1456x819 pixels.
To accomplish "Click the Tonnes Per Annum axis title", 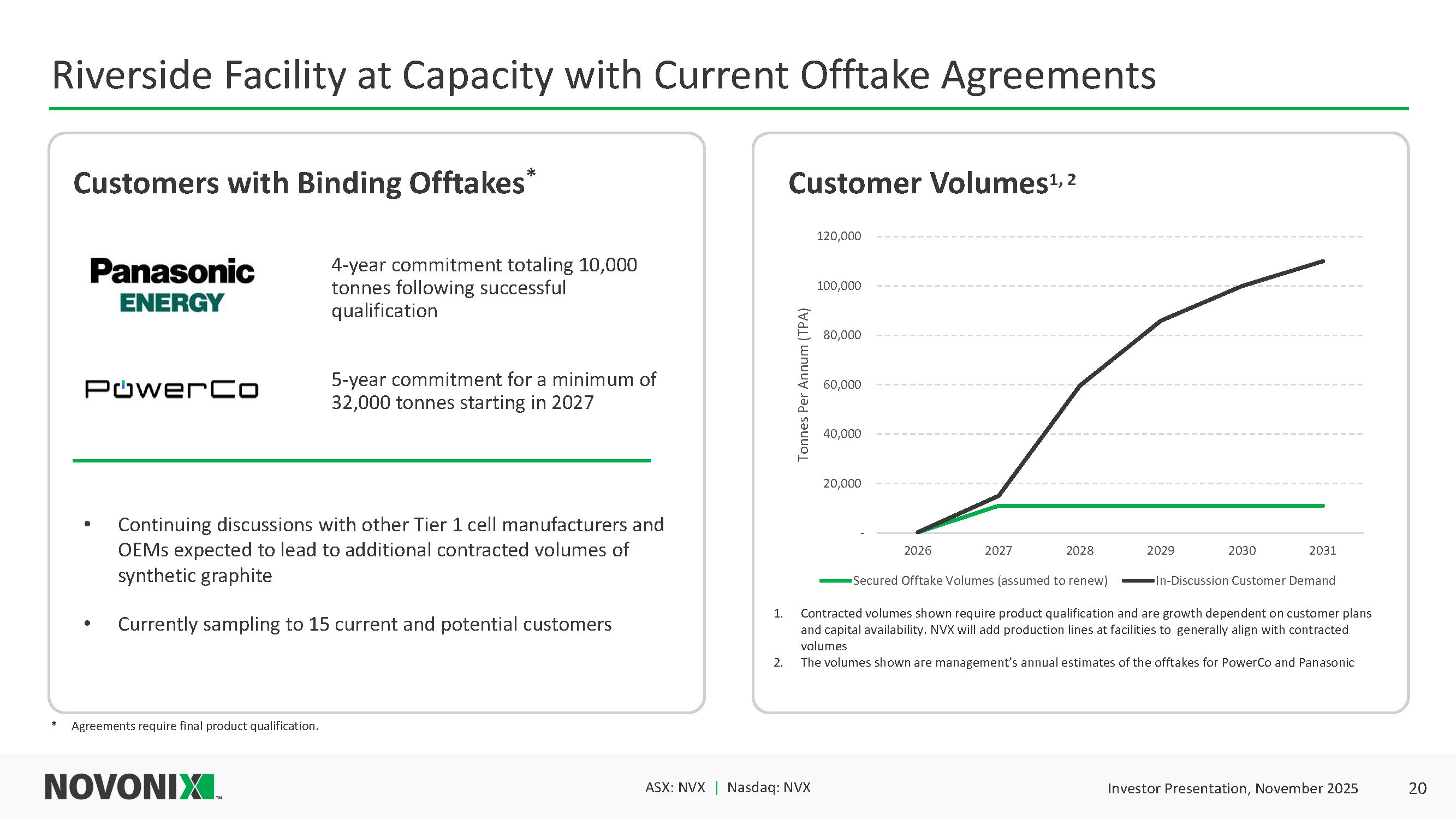I will click(803, 384).
